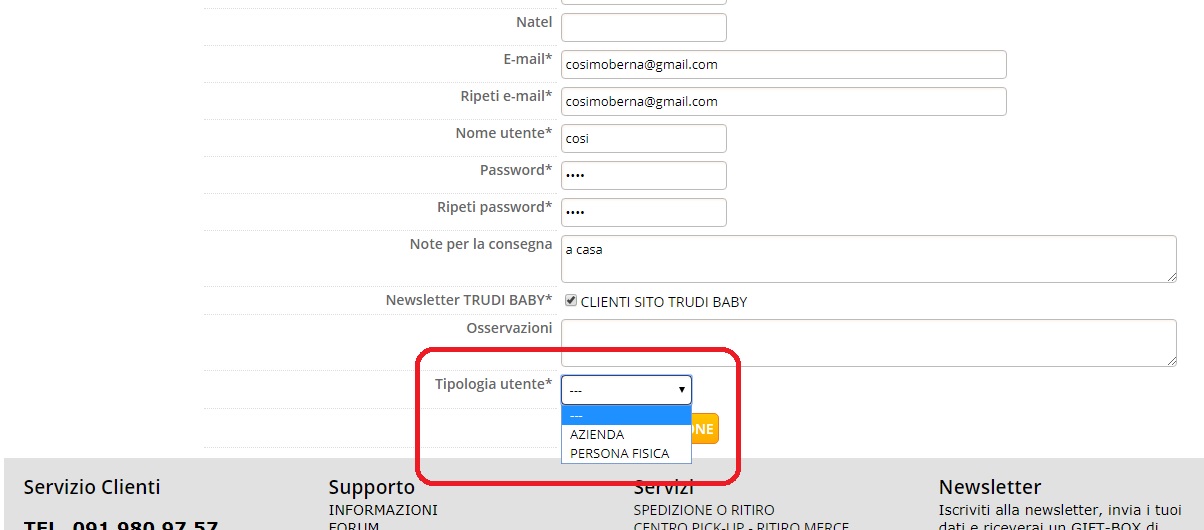
Task: Click the Ripeti e-mail field
Action: pyautogui.click(x=783, y=102)
